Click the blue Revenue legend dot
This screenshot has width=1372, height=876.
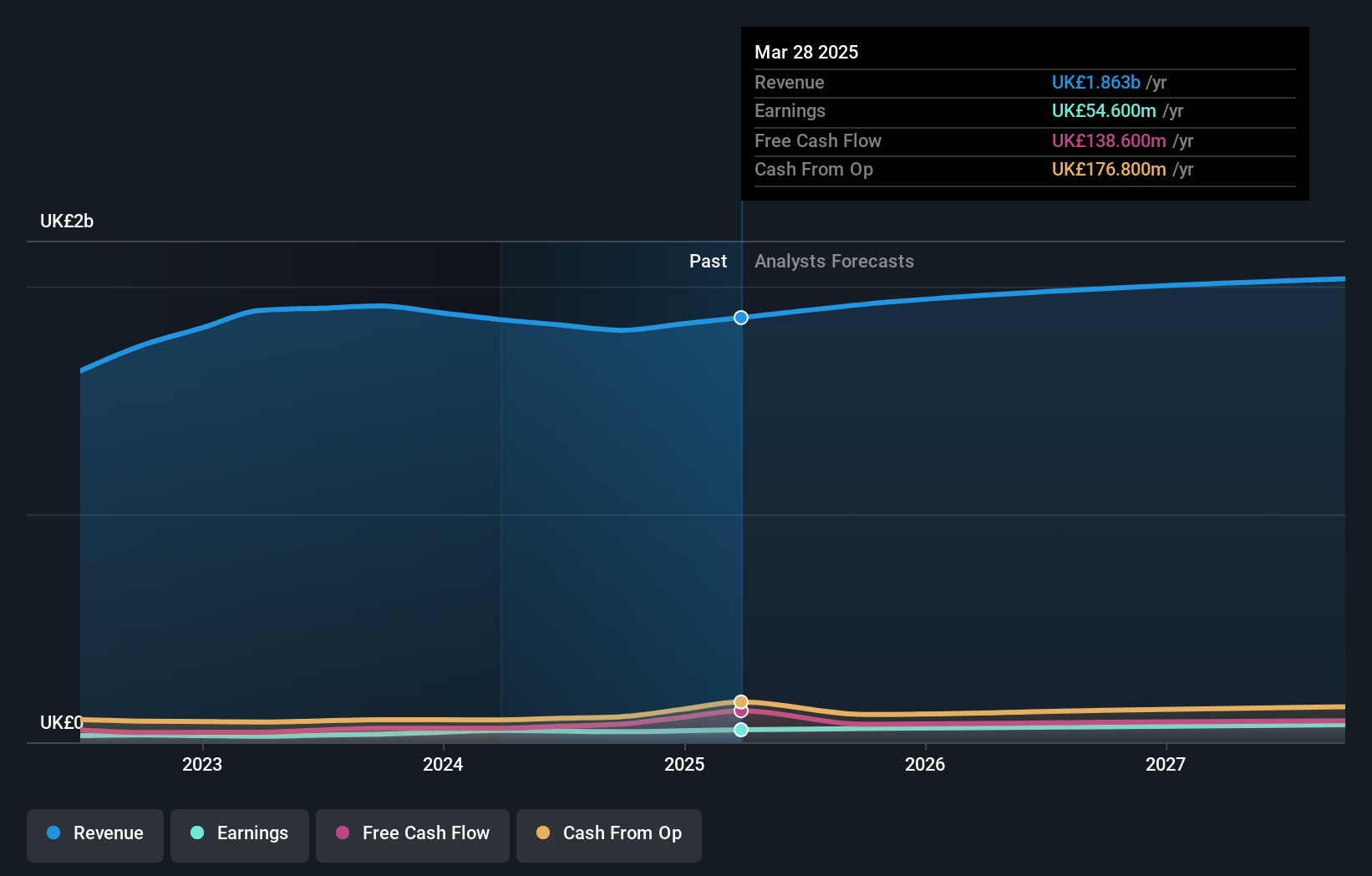click(x=53, y=833)
